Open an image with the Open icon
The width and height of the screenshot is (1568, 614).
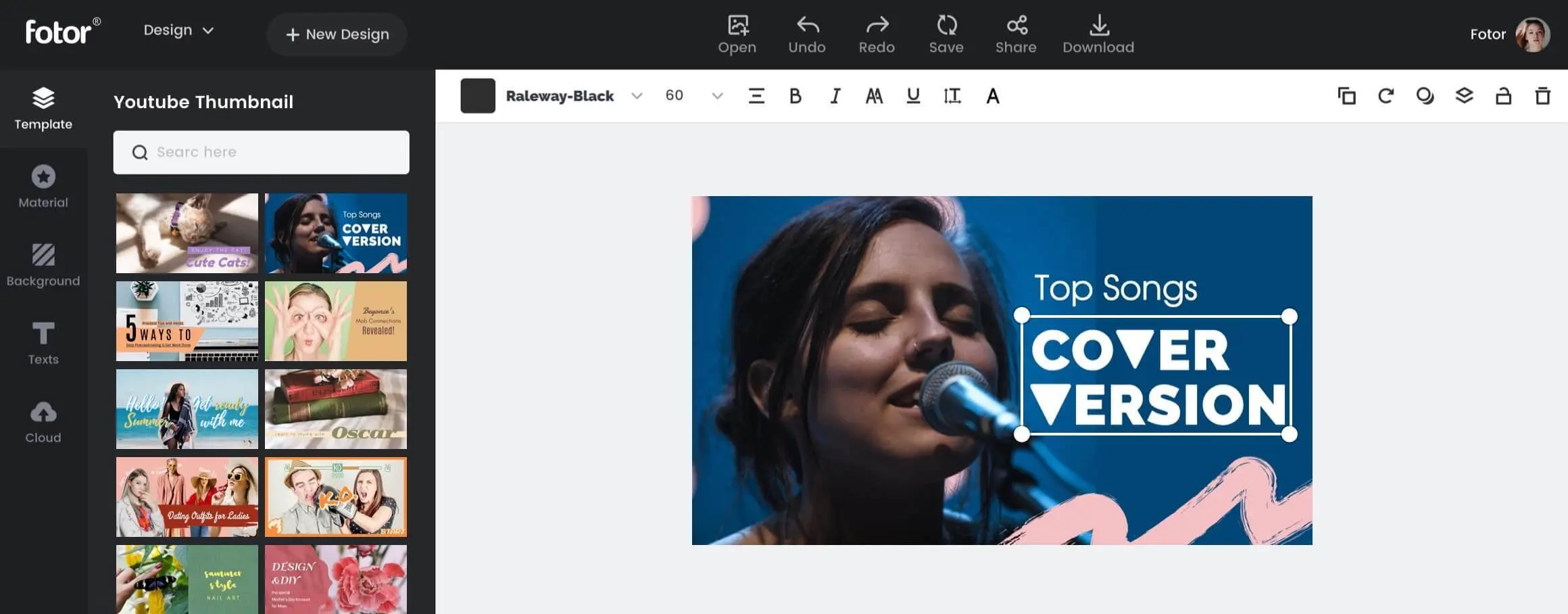[x=737, y=26]
